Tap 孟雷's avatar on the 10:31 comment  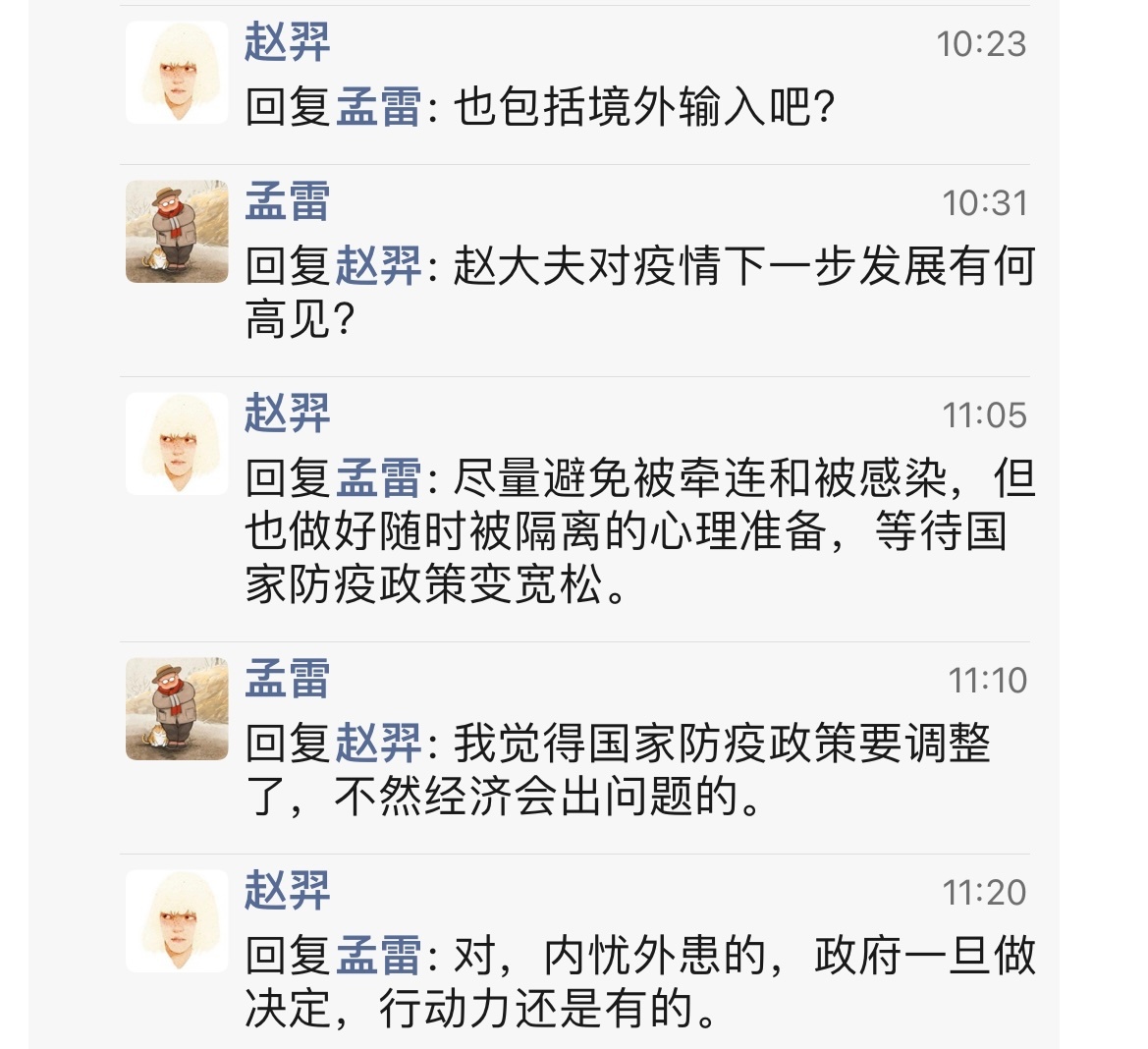point(177,232)
